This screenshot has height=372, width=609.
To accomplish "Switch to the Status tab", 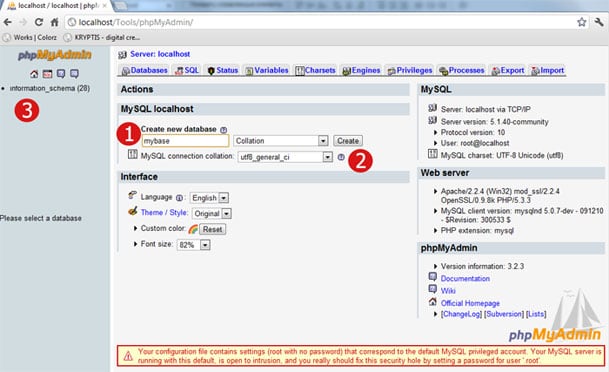I will 223,70.
